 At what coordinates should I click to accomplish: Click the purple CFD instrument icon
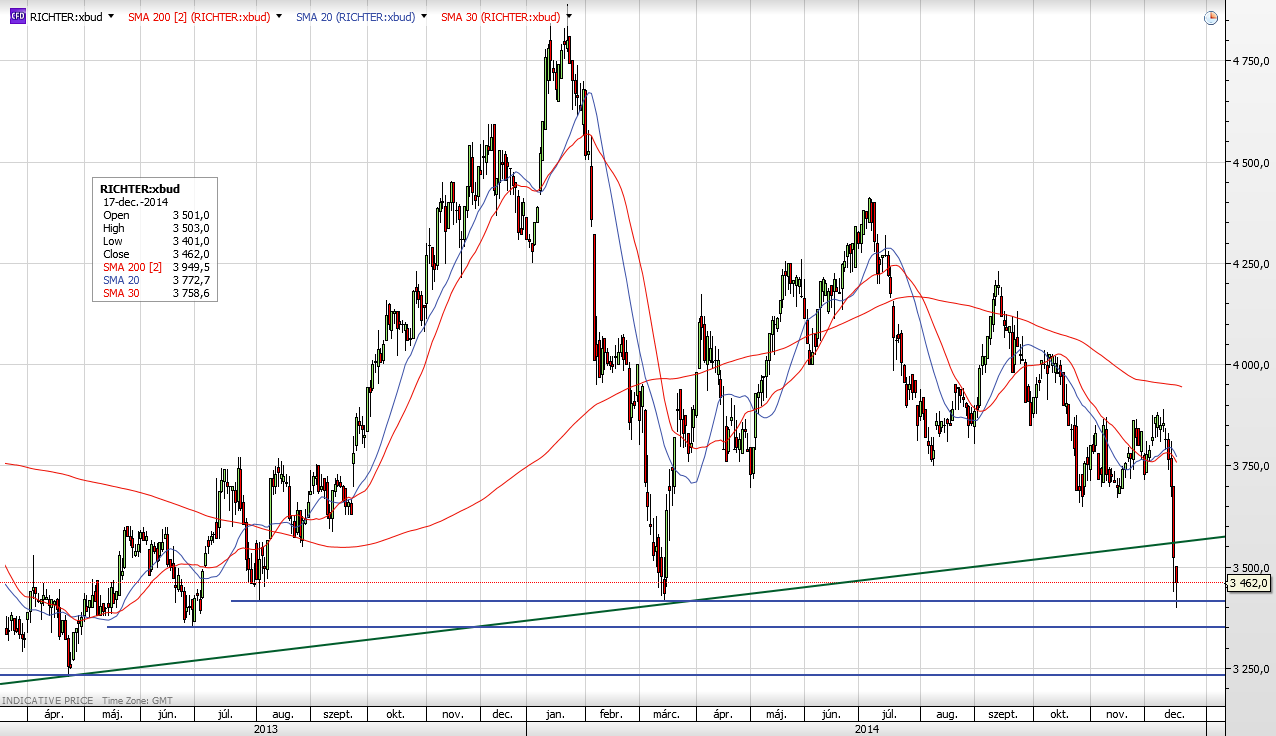click(x=17, y=17)
